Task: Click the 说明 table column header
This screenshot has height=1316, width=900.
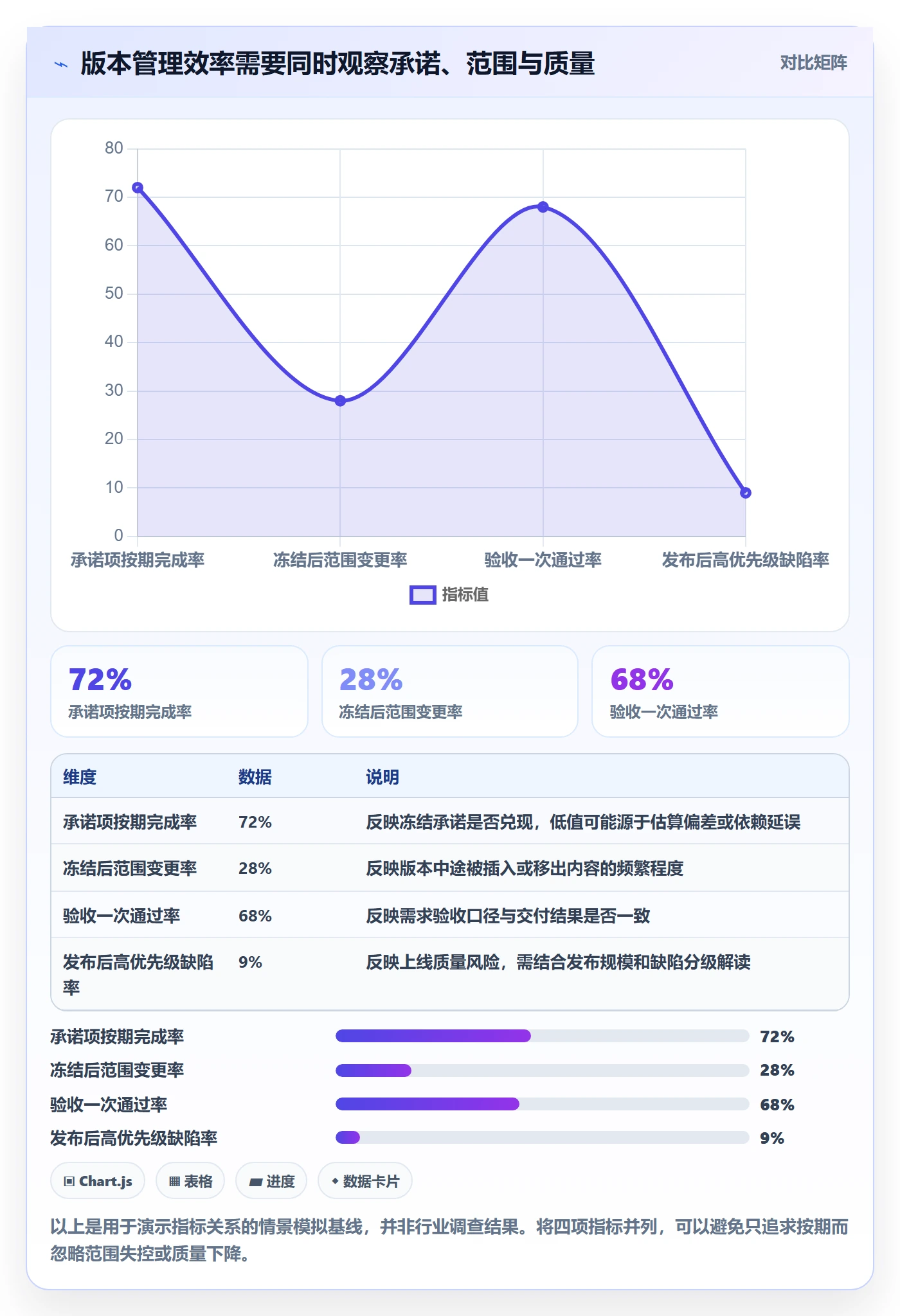Action: click(382, 777)
